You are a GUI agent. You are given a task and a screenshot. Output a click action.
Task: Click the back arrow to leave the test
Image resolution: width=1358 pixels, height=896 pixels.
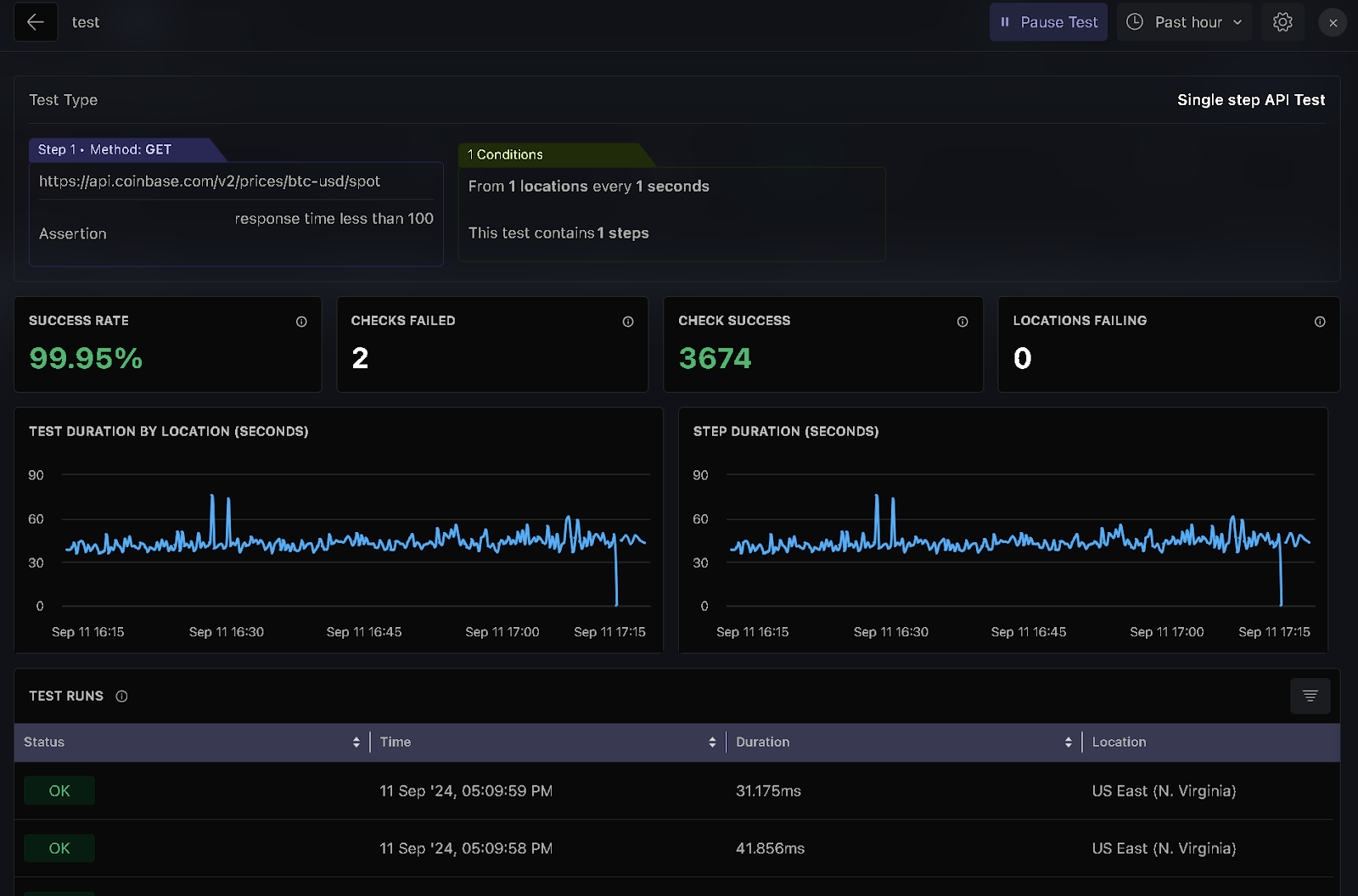[35, 22]
